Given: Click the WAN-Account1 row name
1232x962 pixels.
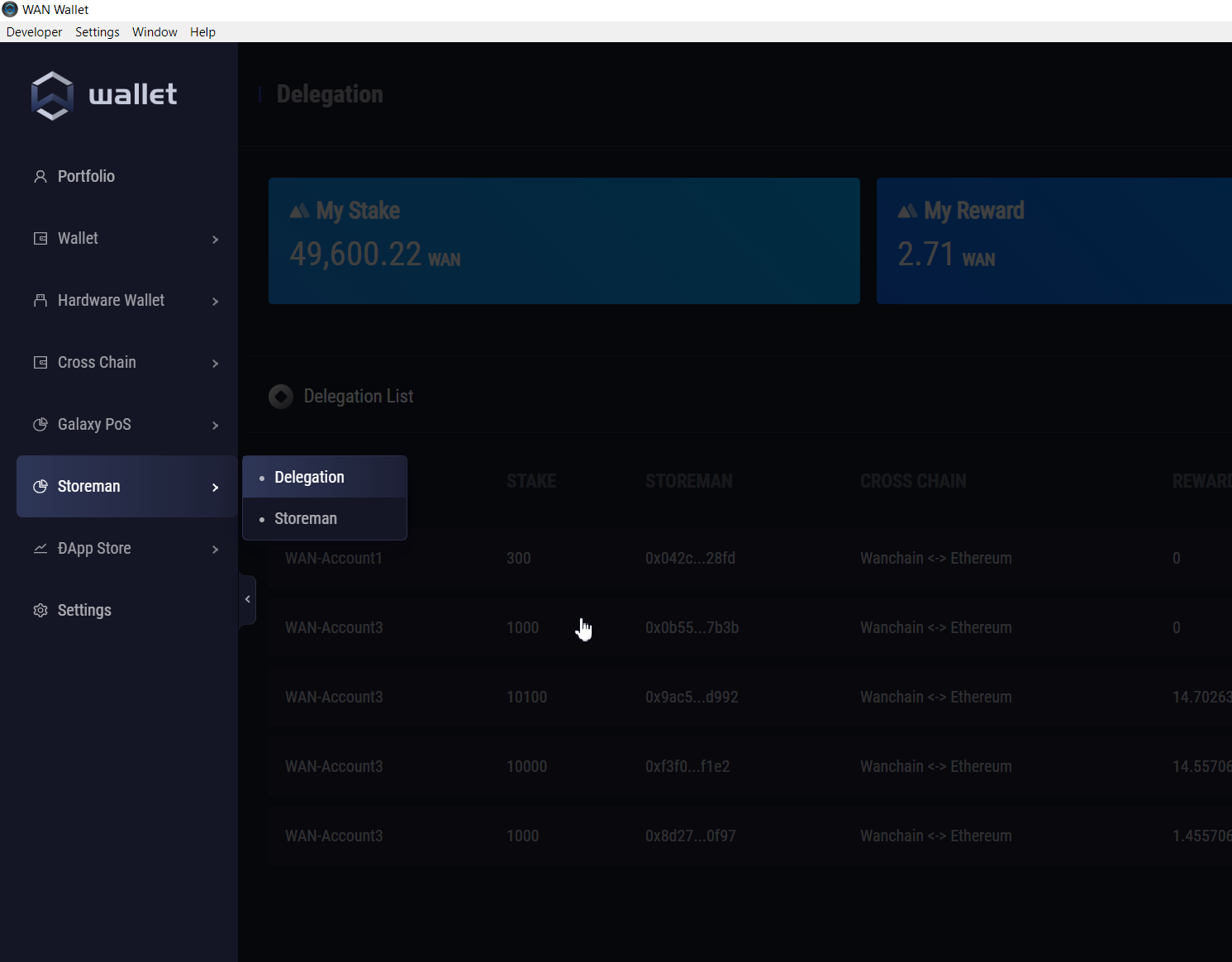Looking at the screenshot, I should click(x=334, y=558).
